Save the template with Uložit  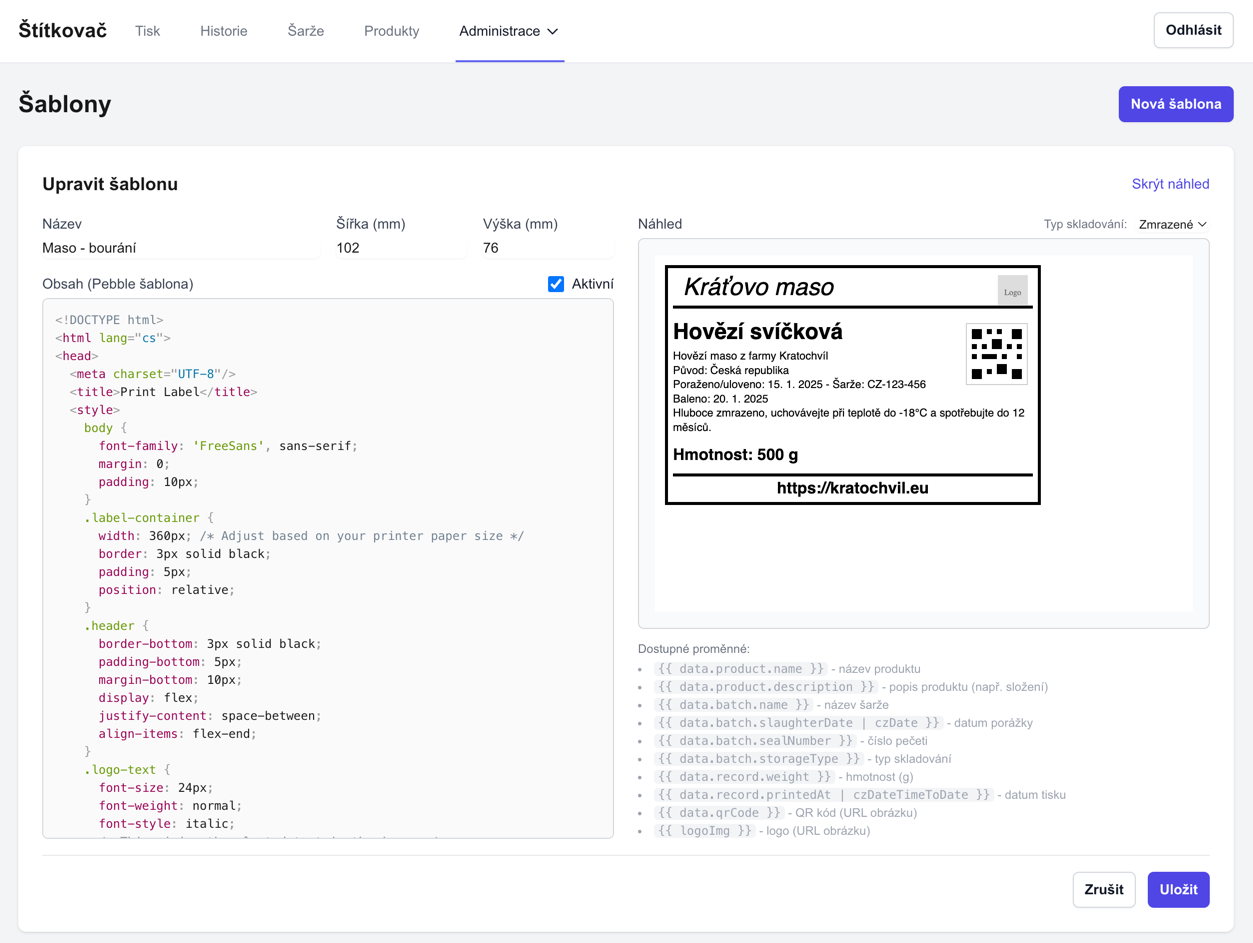1178,889
